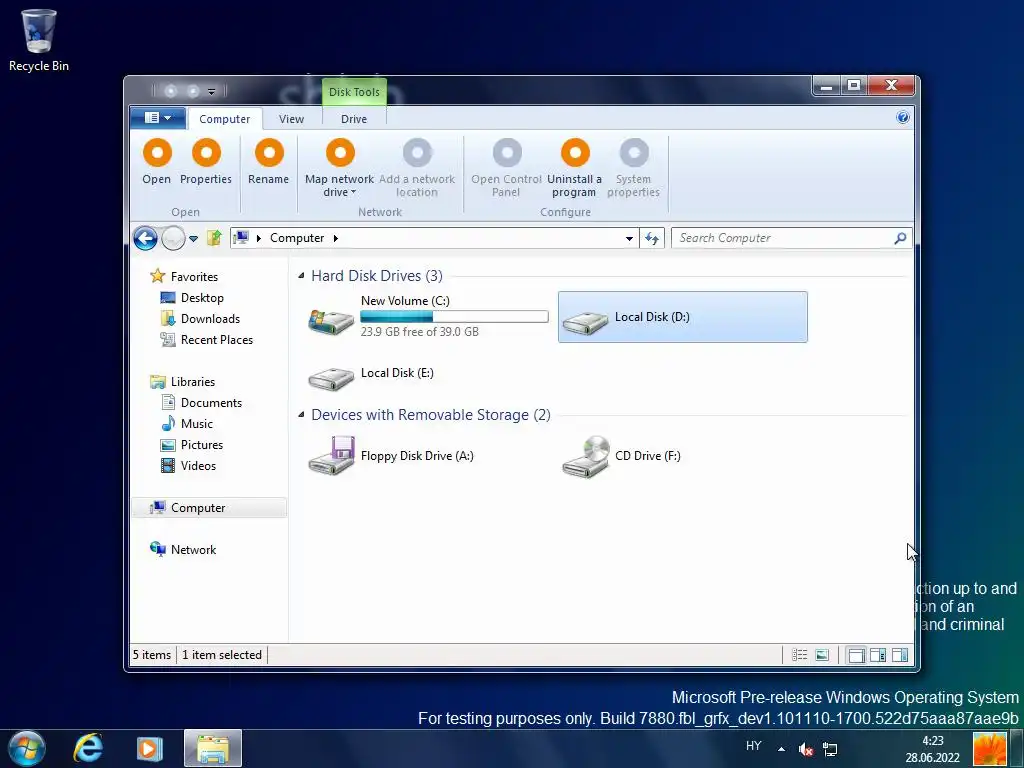Open the Documents library
Viewport: 1024px width, 768px height.
click(211, 403)
